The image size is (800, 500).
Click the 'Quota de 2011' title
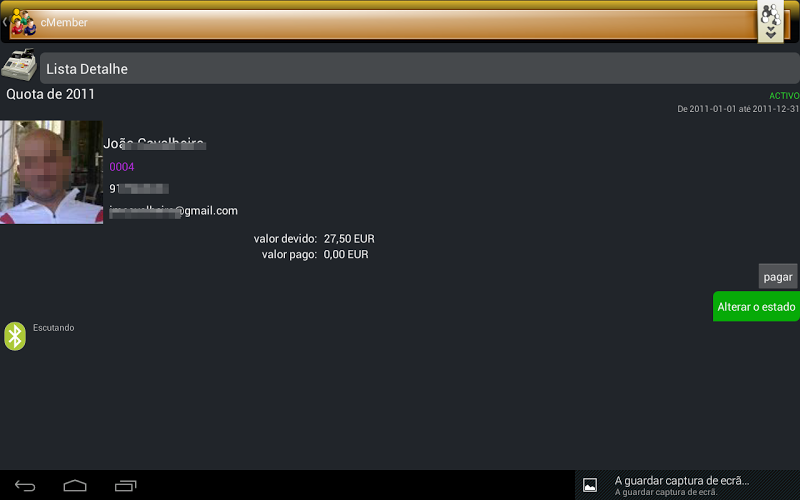coord(51,94)
